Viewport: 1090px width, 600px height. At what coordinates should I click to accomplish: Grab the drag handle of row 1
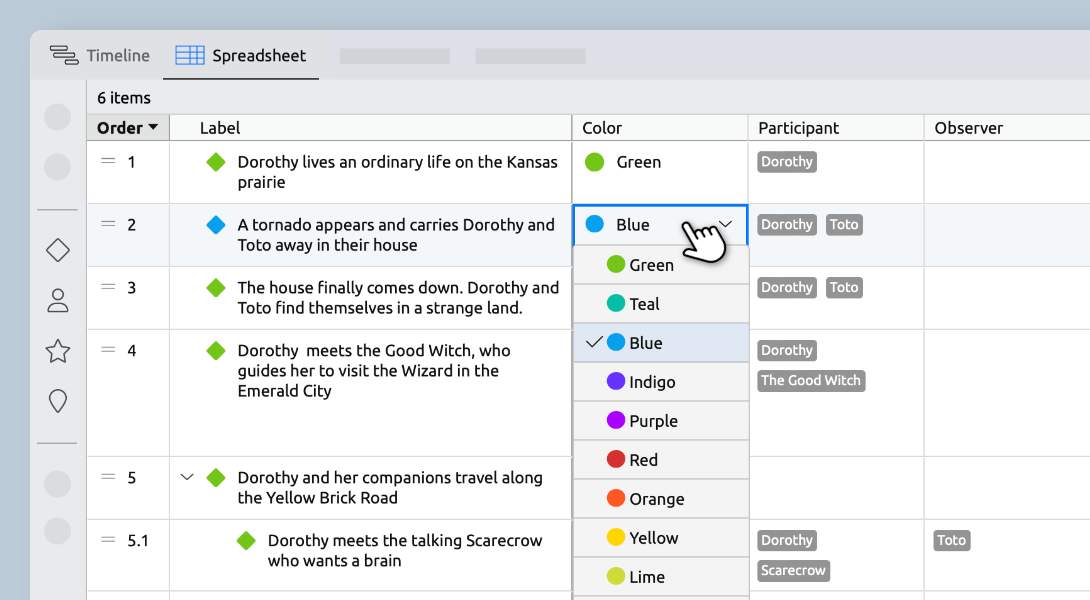[108, 161]
